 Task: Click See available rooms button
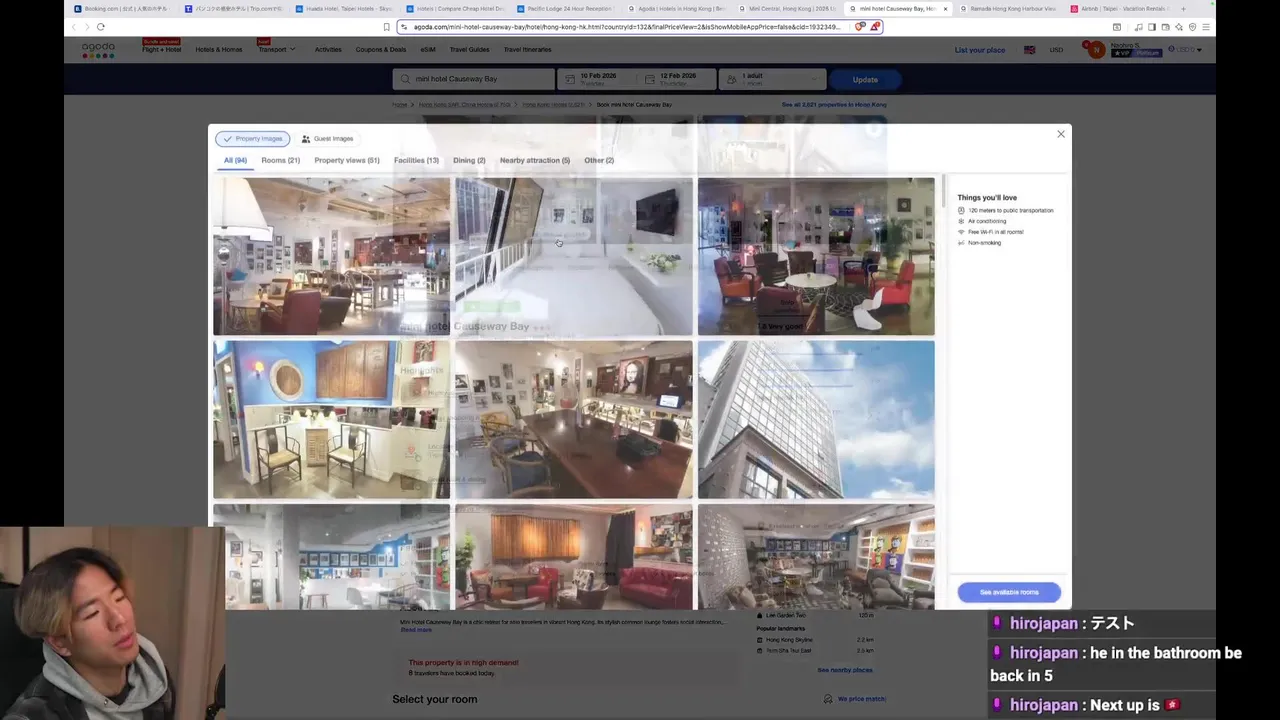pos(1009,592)
